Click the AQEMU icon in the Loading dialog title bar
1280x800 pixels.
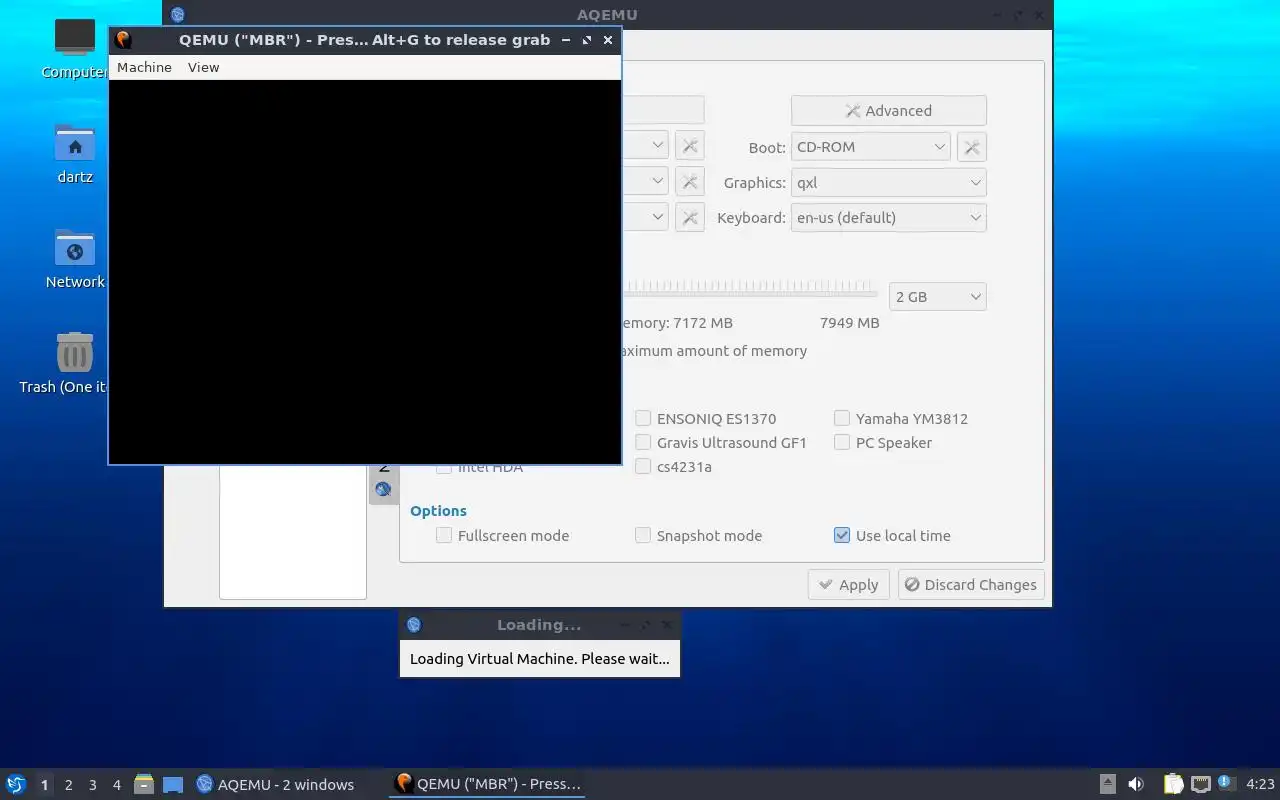(414, 625)
